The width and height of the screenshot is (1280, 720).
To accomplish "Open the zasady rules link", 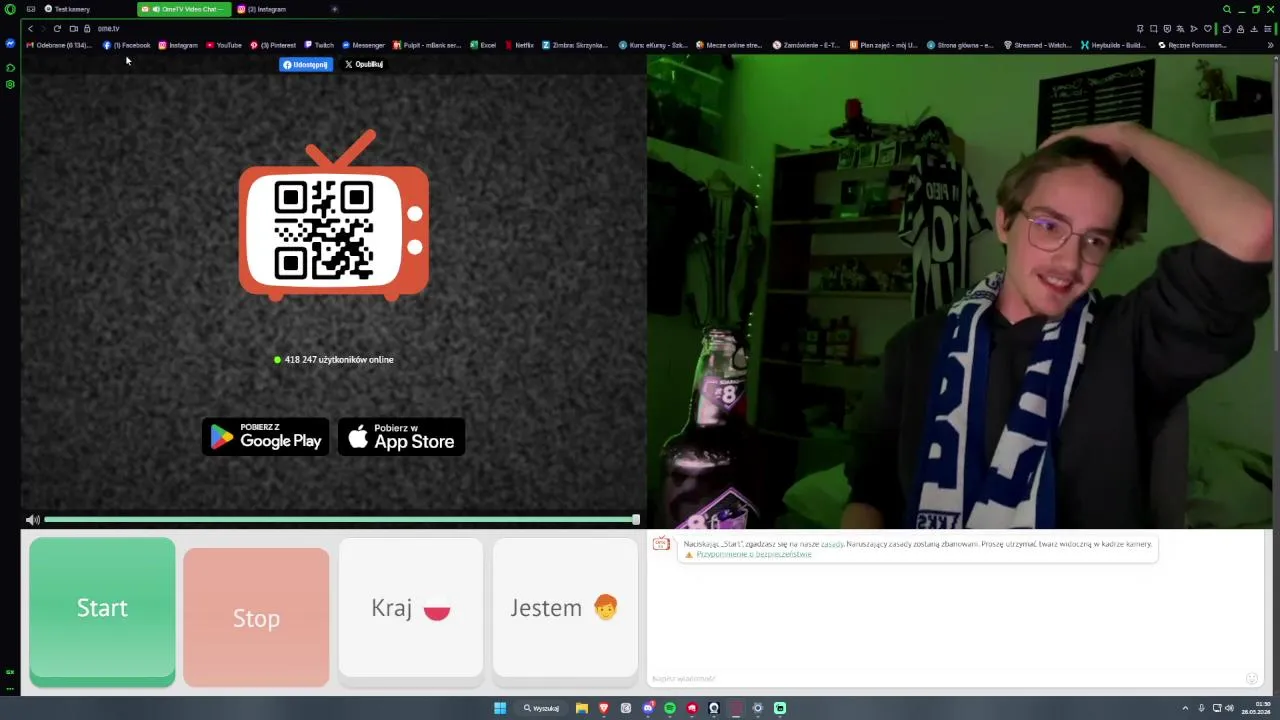I will click(832, 544).
